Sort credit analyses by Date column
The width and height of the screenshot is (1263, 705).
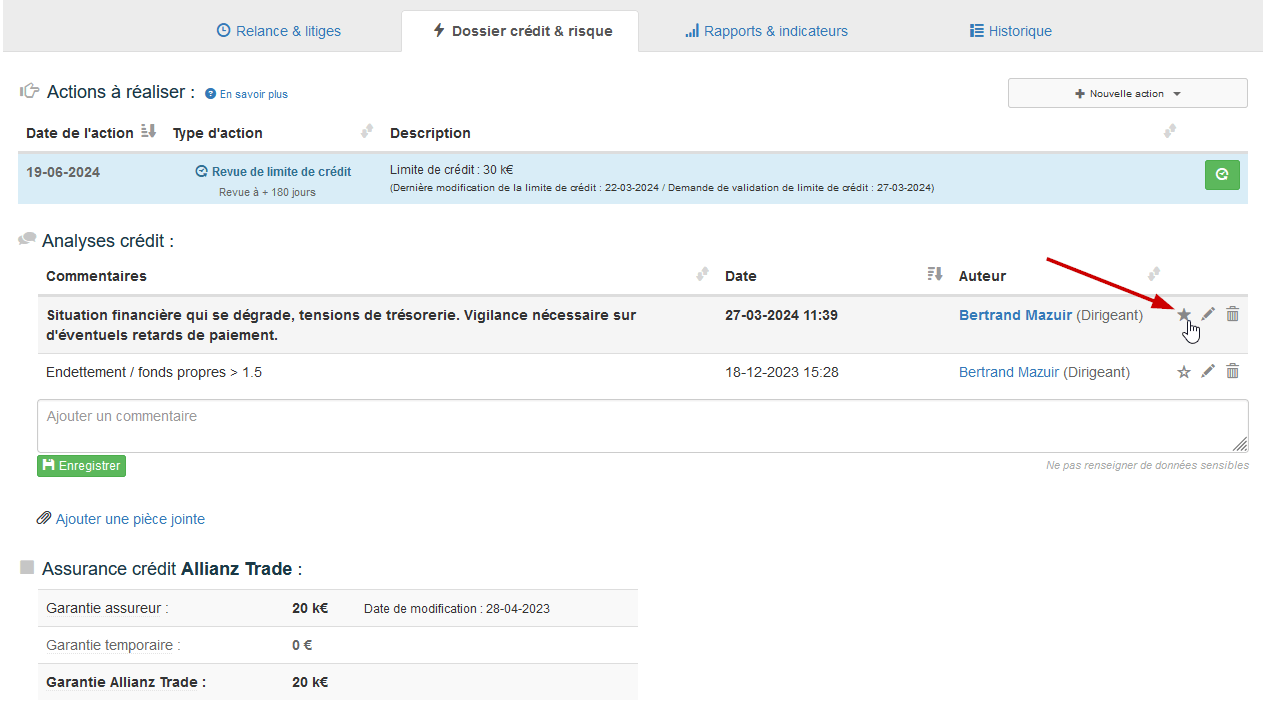click(x=935, y=275)
